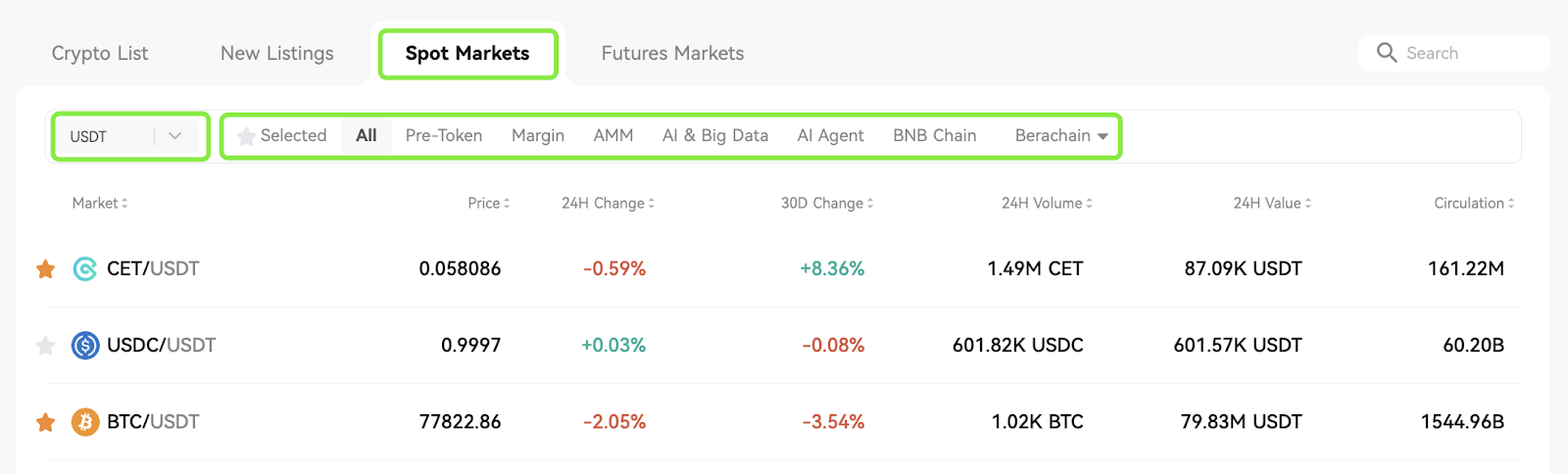The image size is (1568, 474).
Task: Expand the Berachain category dropdown
Action: pos(1061,136)
